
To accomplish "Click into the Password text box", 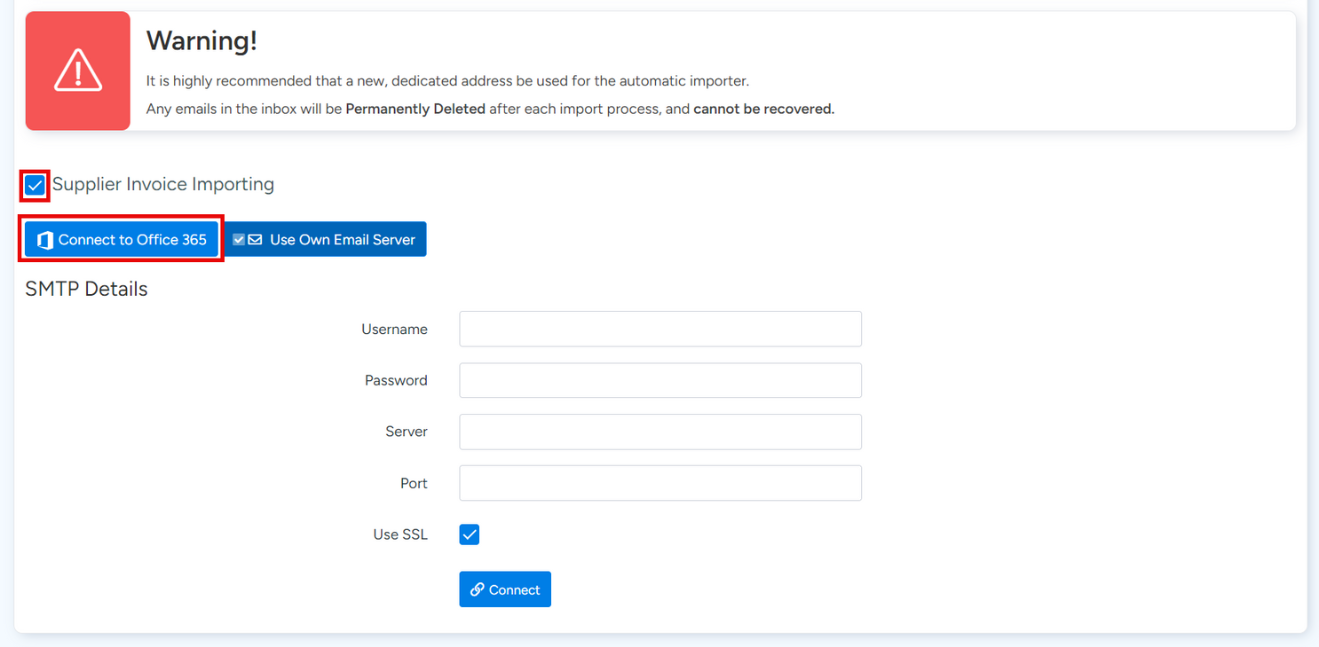I will click(x=660, y=380).
